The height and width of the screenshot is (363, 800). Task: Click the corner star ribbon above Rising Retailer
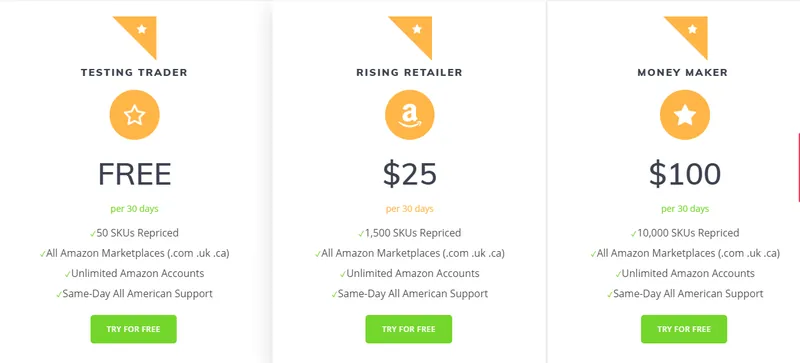[410, 38]
